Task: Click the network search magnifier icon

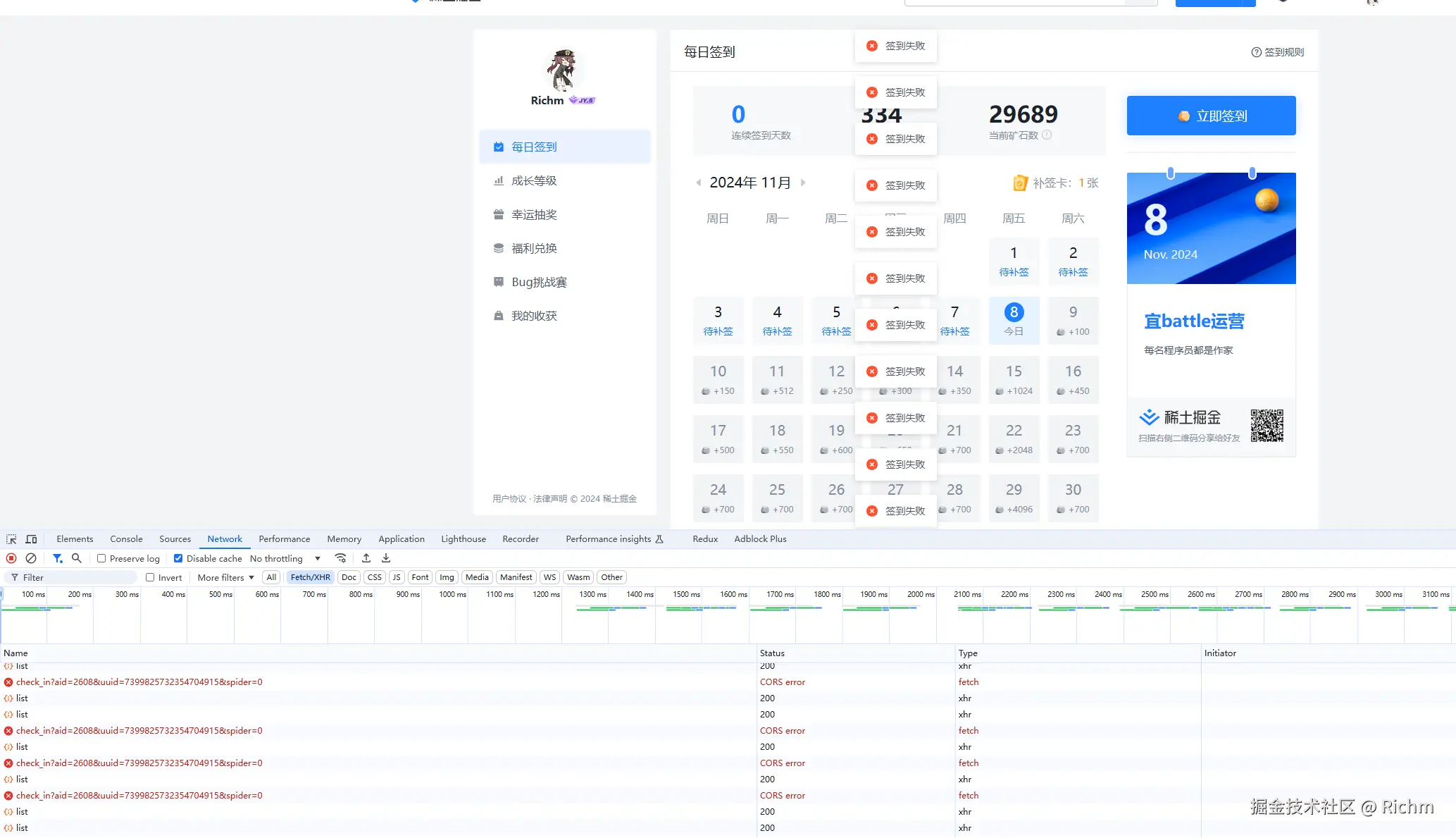Action: [77, 558]
